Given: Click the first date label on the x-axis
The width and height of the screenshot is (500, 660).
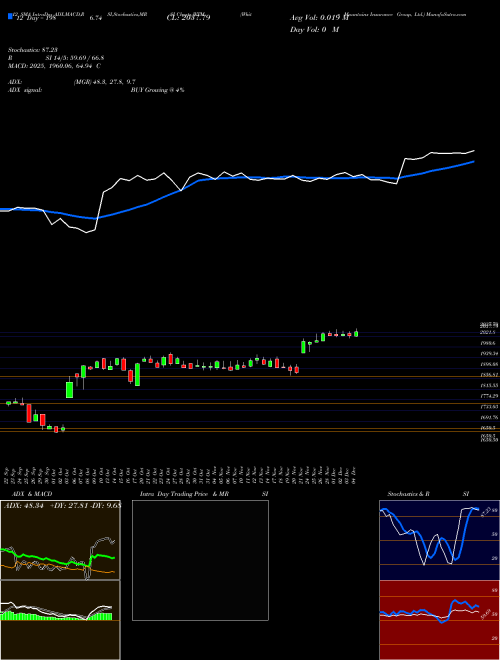Looking at the screenshot, I should 8,475.
